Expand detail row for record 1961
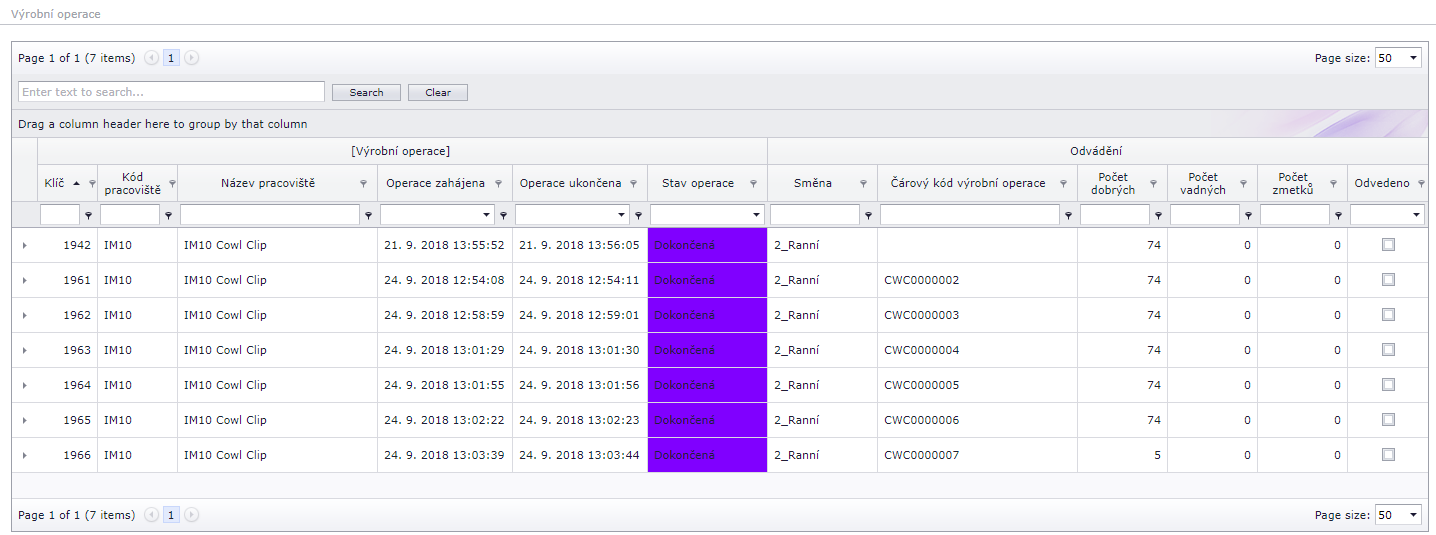Screen dimensions: 1436x535 (24, 280)
